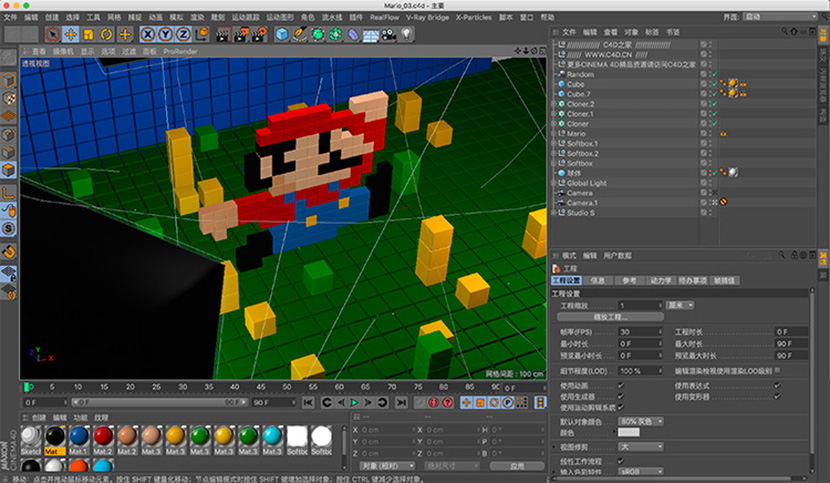The width and height of the screenshot is (830, 483).
Task: Expand the Cloner.2 object
Action: (x=554, y=104)
